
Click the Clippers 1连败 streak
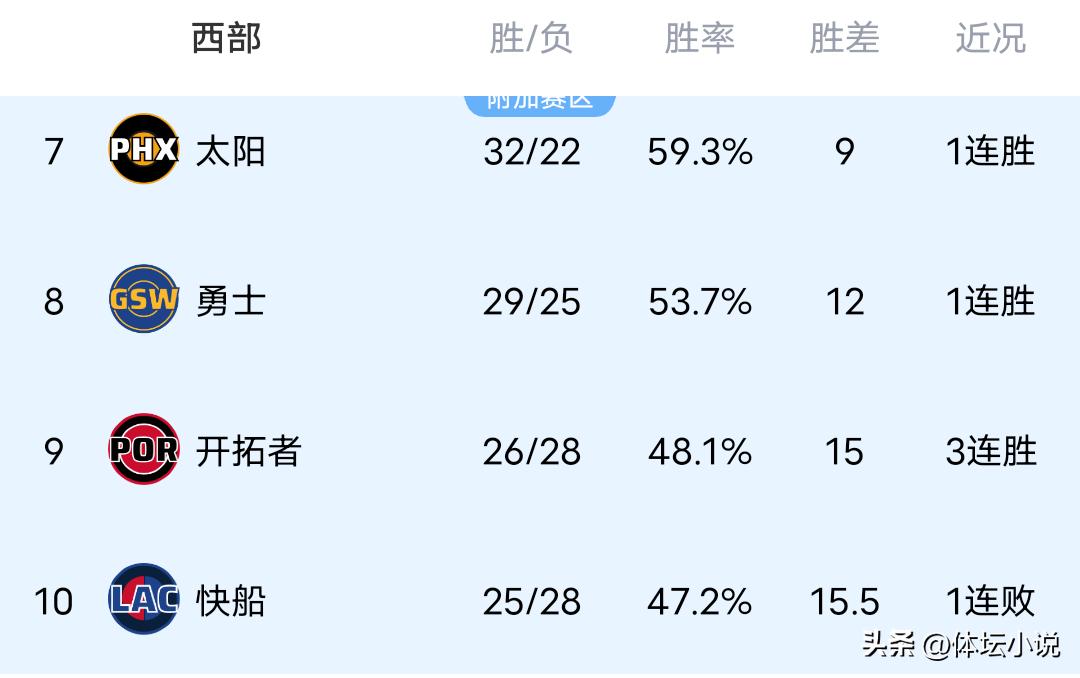[x=990, y=601]
